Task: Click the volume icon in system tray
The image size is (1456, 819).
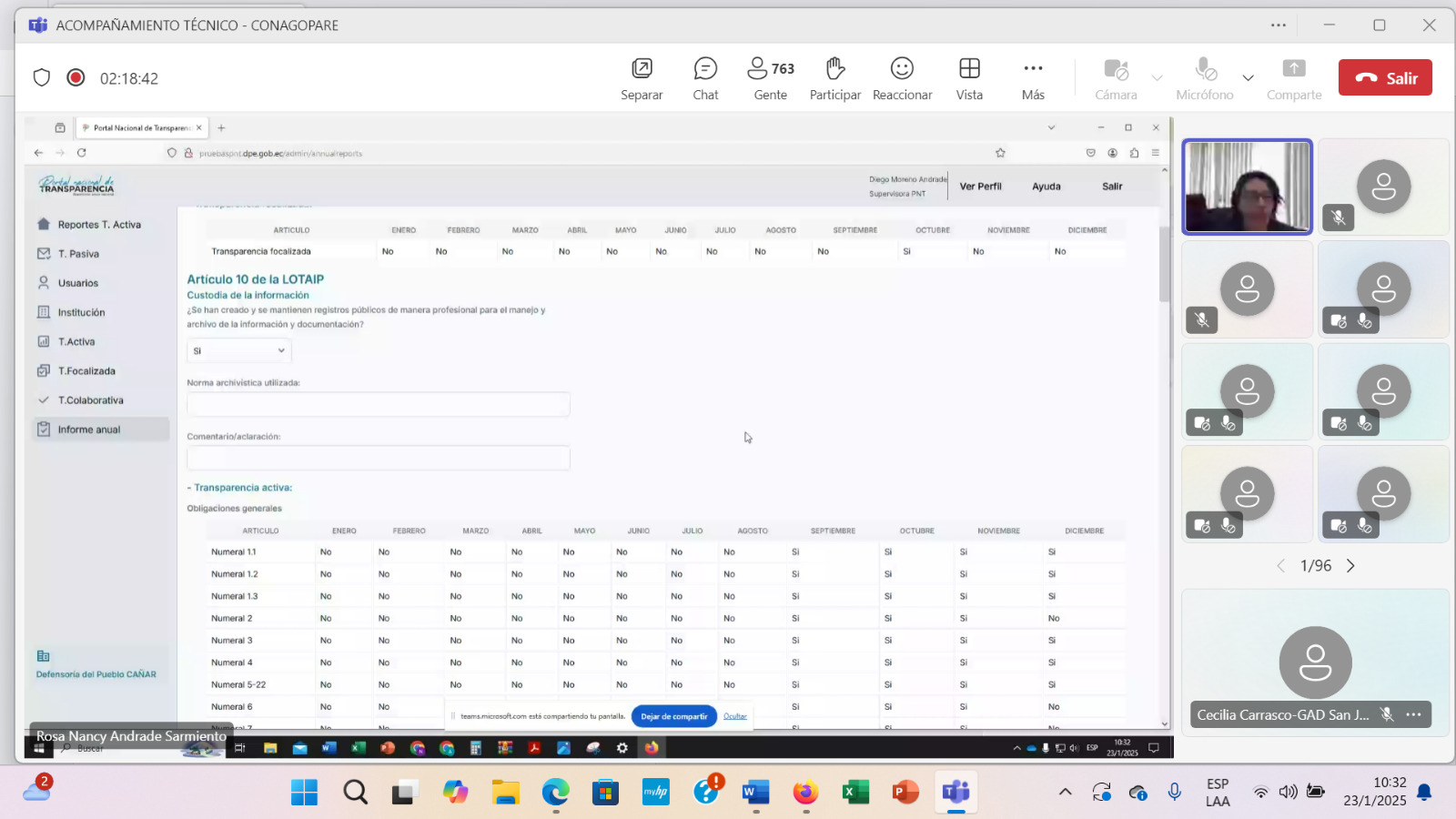Action: click(x=1288, y=793)
